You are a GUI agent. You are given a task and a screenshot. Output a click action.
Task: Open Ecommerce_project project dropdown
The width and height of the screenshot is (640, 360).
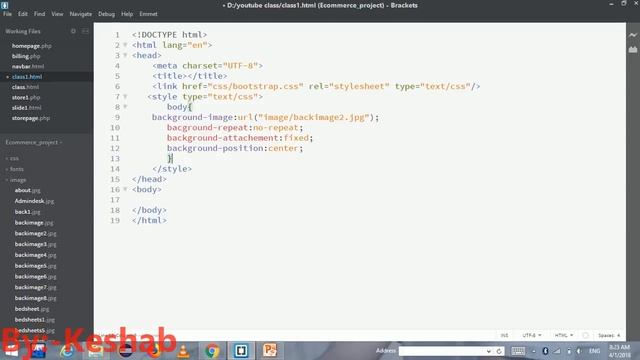click(34, 142)
